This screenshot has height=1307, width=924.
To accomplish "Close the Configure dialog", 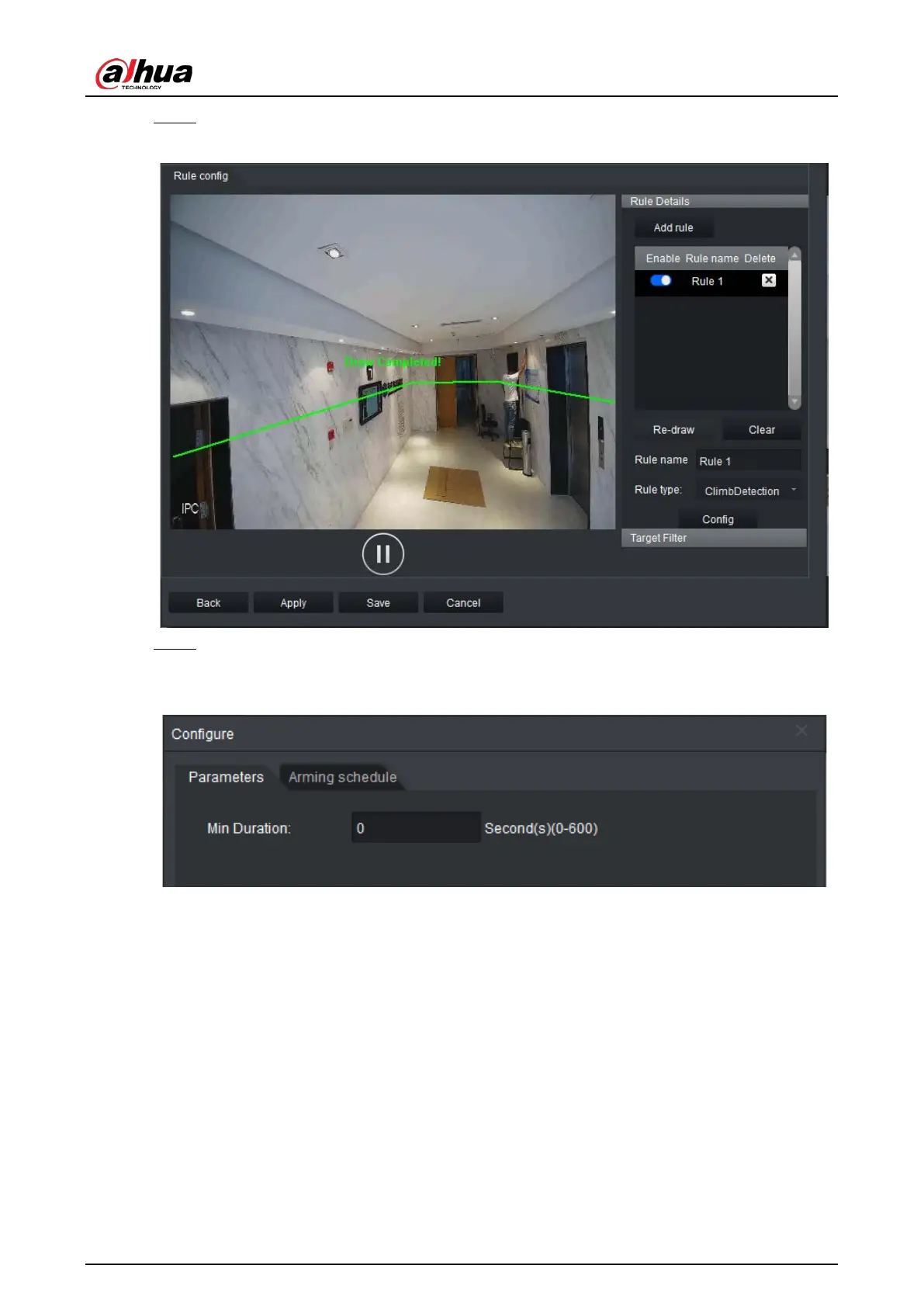I will (x=801, y=731).
